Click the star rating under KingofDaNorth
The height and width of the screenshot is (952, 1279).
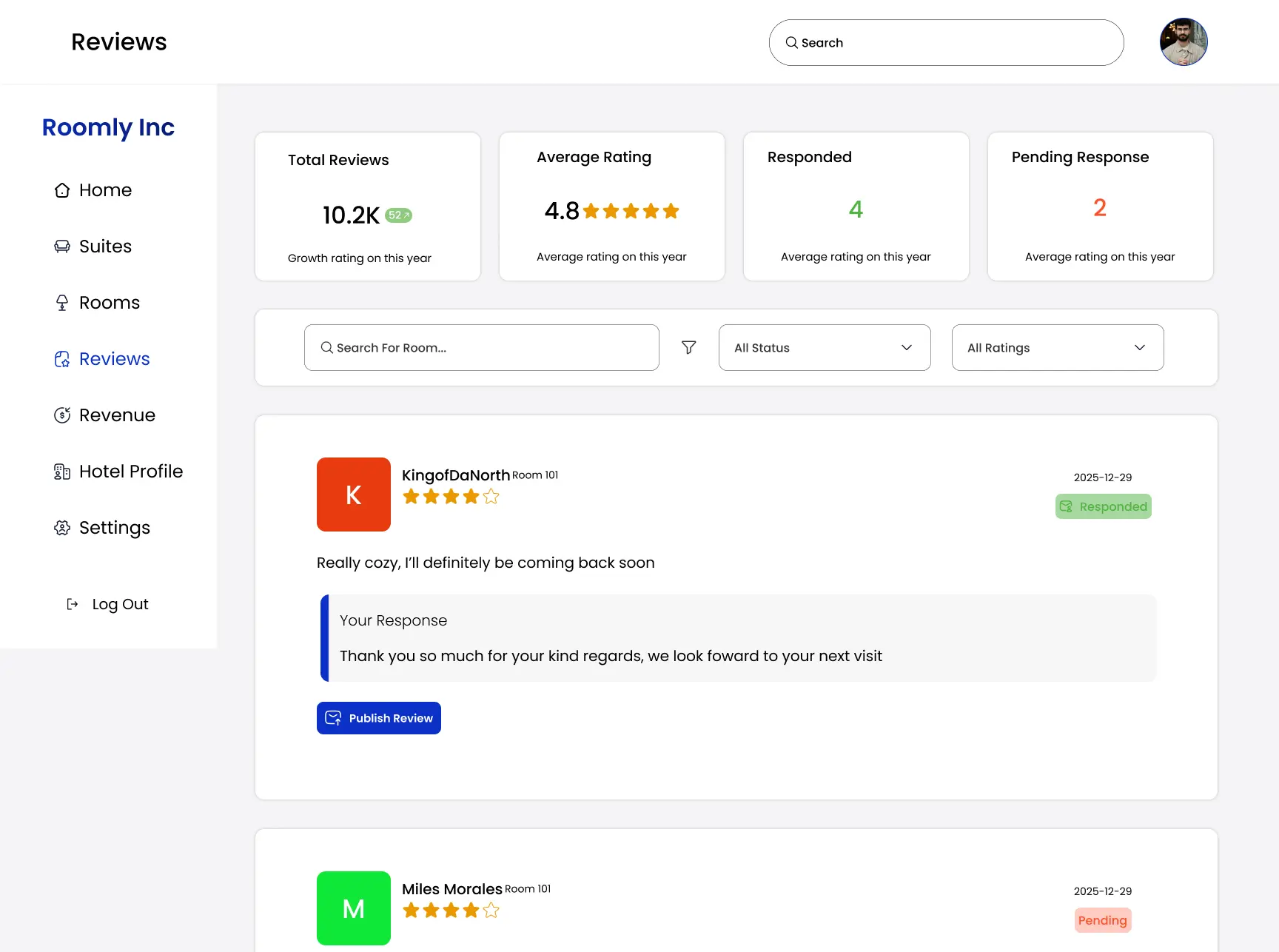click(451, 497)
